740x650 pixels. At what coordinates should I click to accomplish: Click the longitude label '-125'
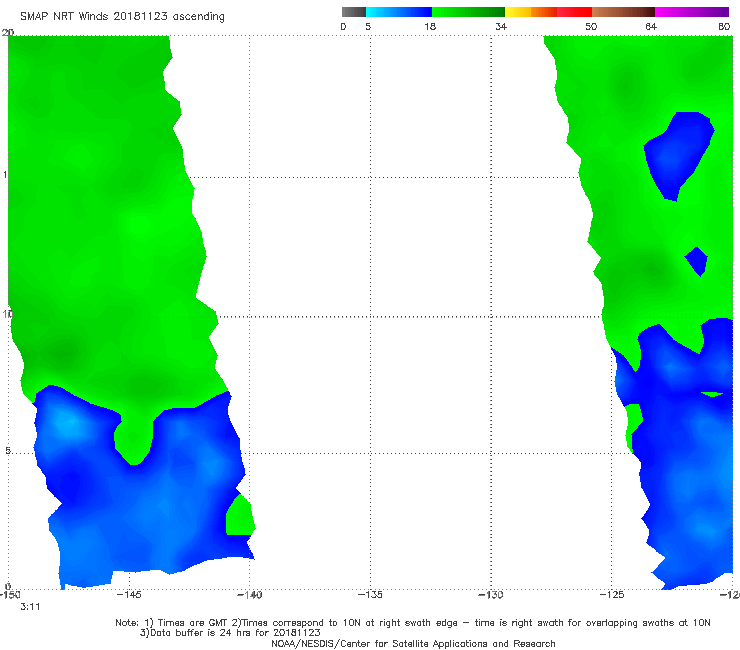pyautogui.click(x=612, y=595)
